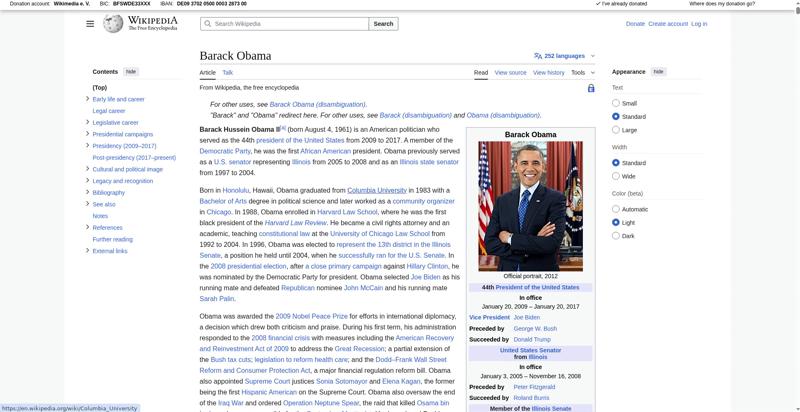
Task: Play the name pronunciation speaker icon
Action: pos(278,129)
